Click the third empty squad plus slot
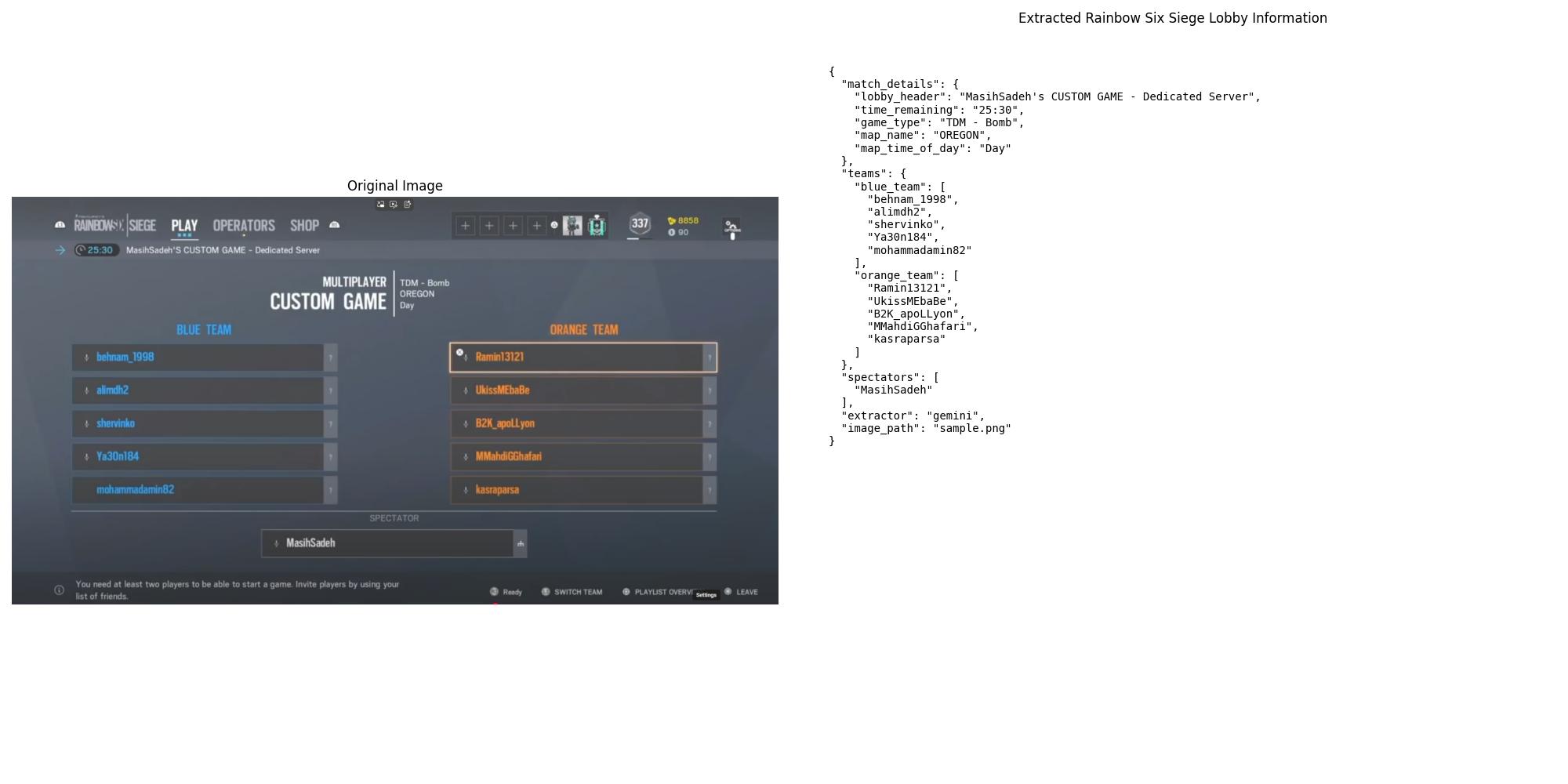This screenshot has height=784, width=1568. 513,226
